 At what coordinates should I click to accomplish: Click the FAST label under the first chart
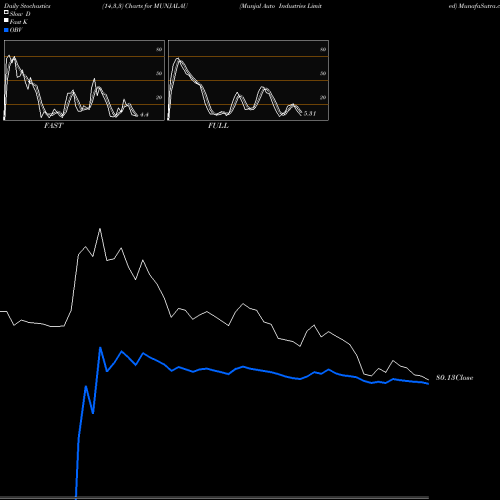53,126
